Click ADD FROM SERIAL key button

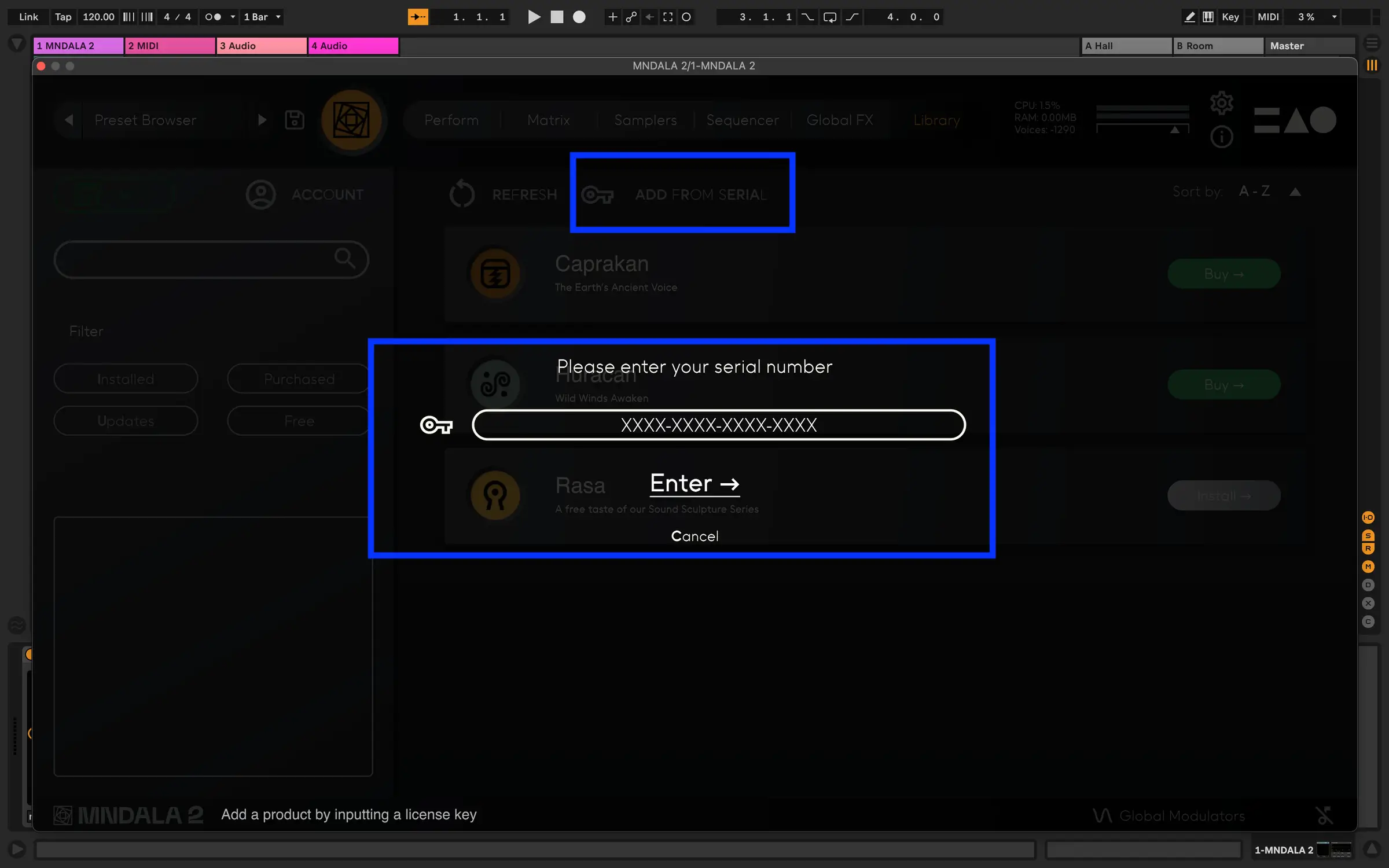click(x=674, y=194)
